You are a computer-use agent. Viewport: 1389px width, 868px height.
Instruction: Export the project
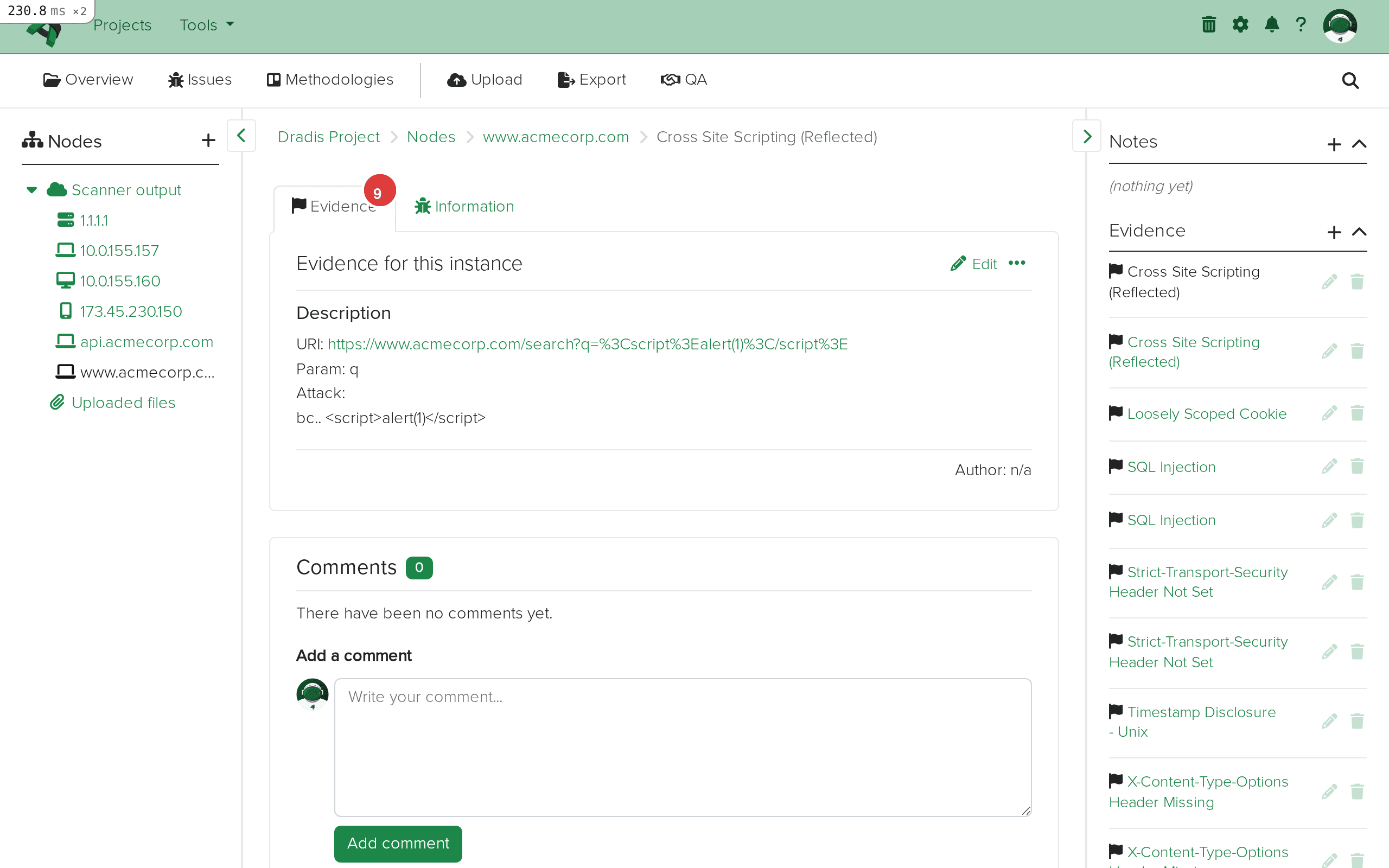(x=591, y=79)
